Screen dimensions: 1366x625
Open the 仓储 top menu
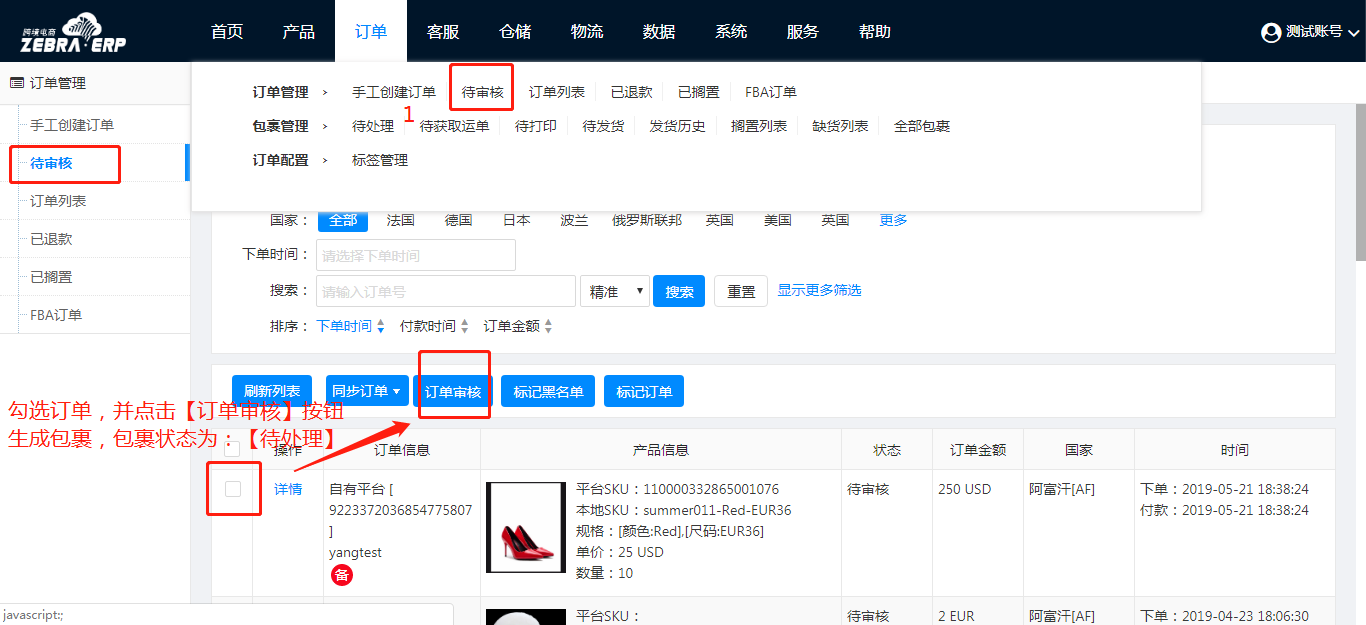[x=515, y=31]
